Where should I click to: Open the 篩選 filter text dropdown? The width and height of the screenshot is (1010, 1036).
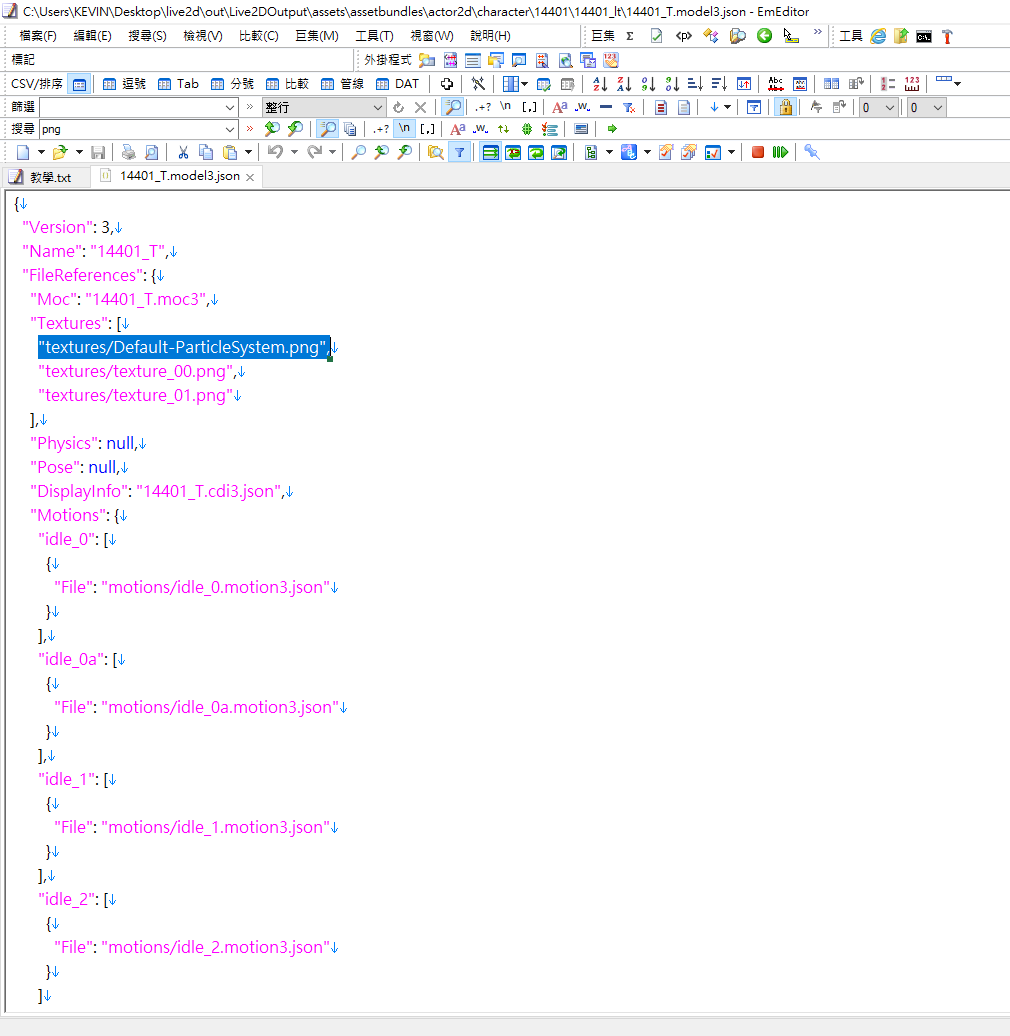pyautogui.click(x=229, y=107)
